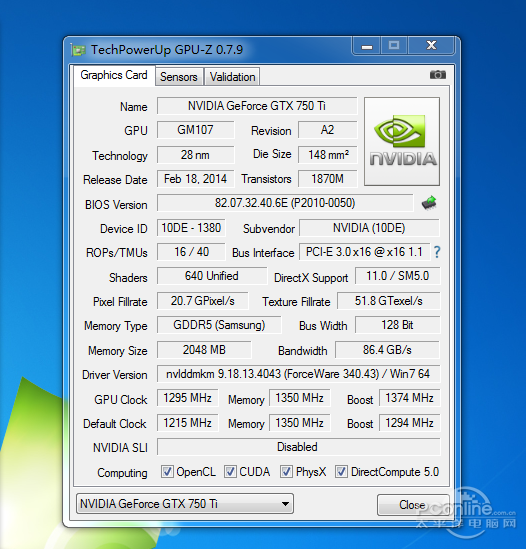Click the BIOS Version field 82.07.32.40.6E

point(285,203)
